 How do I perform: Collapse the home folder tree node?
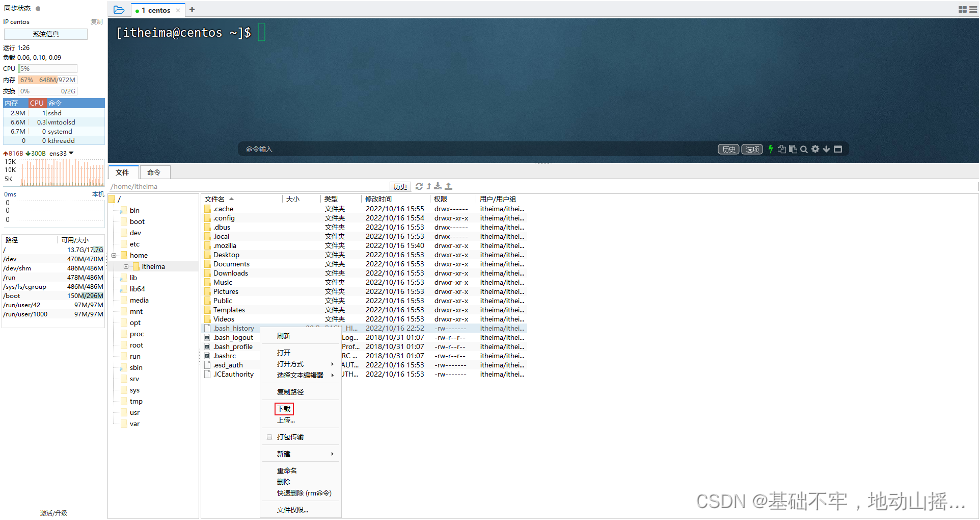114,255
